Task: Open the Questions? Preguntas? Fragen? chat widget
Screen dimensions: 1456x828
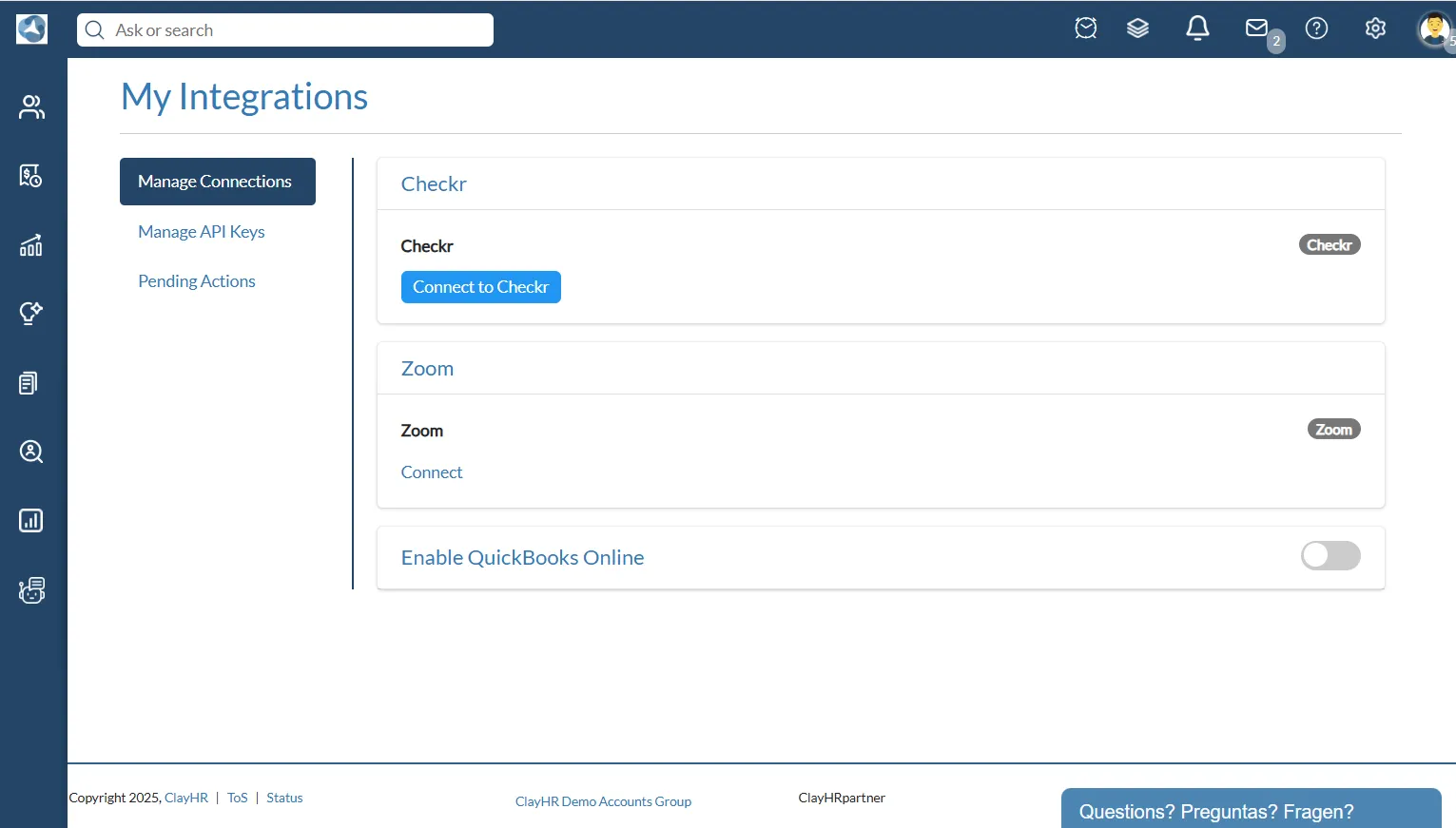Action: point(1252,809)
